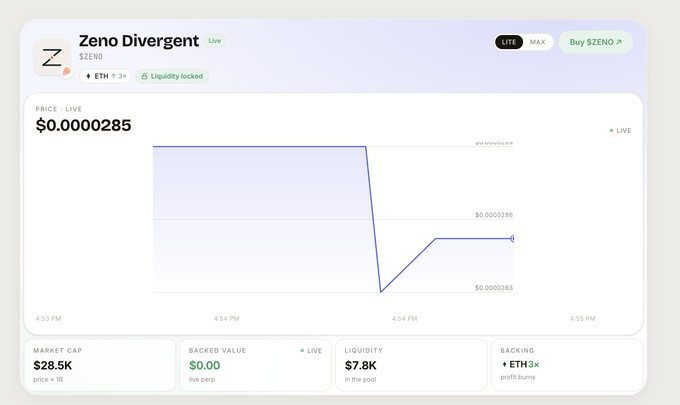Click the Live status badge beside title
The width and height of the screenshot is (680, 405).
coord(215,41)
